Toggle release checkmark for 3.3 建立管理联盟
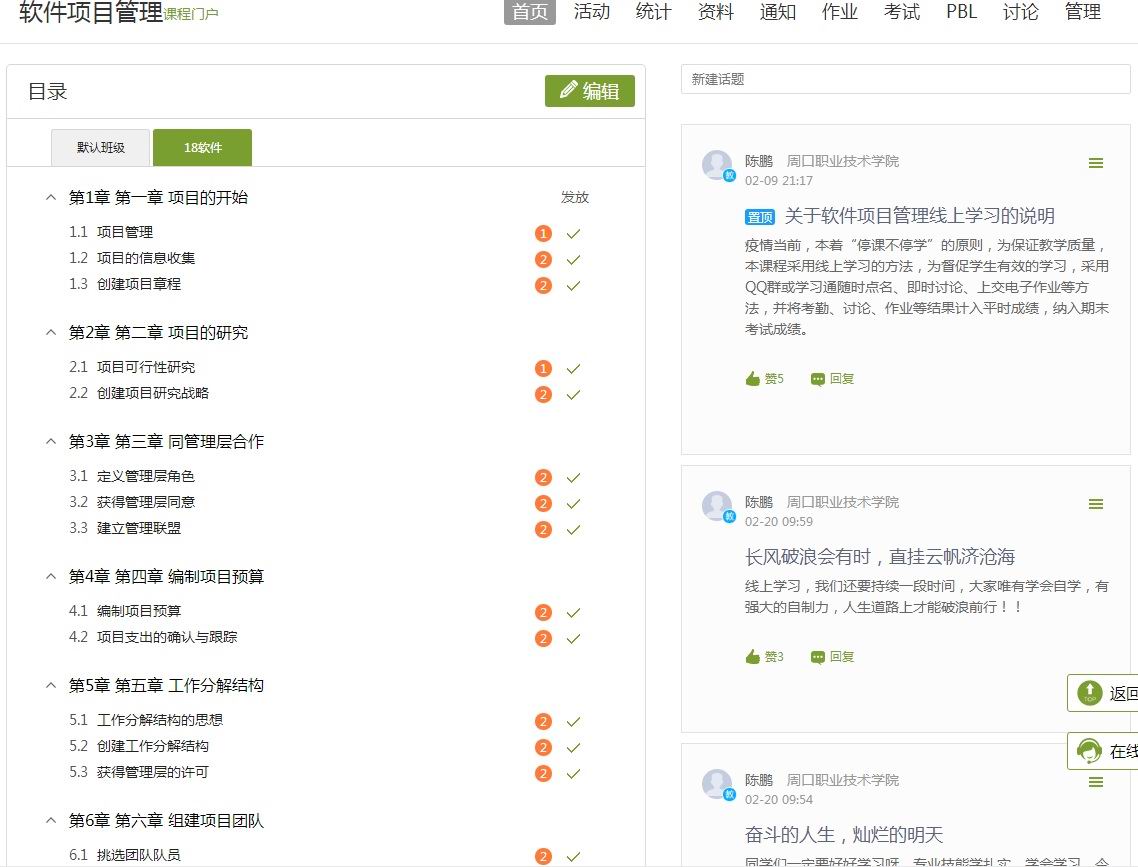Image resolution: width=1138 pixels, height=867 pixels. click(x=573, y=530)
